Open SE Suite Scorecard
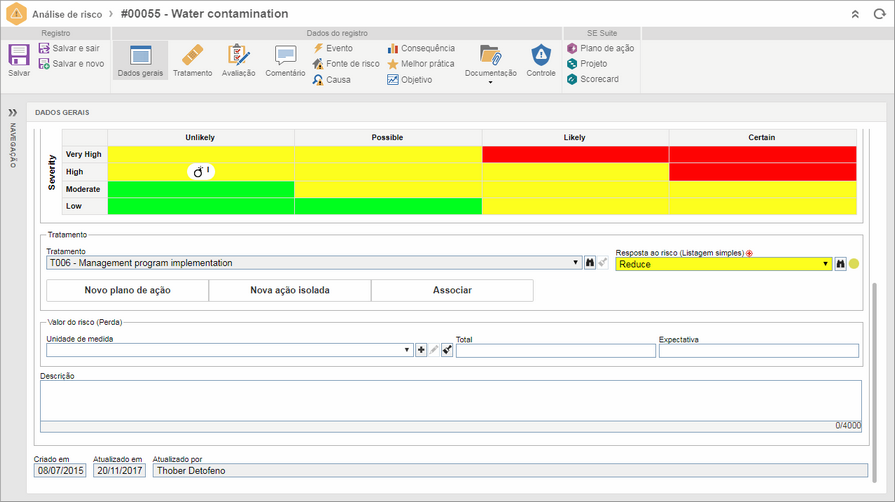The image size is (895, 502). point(592,79)
